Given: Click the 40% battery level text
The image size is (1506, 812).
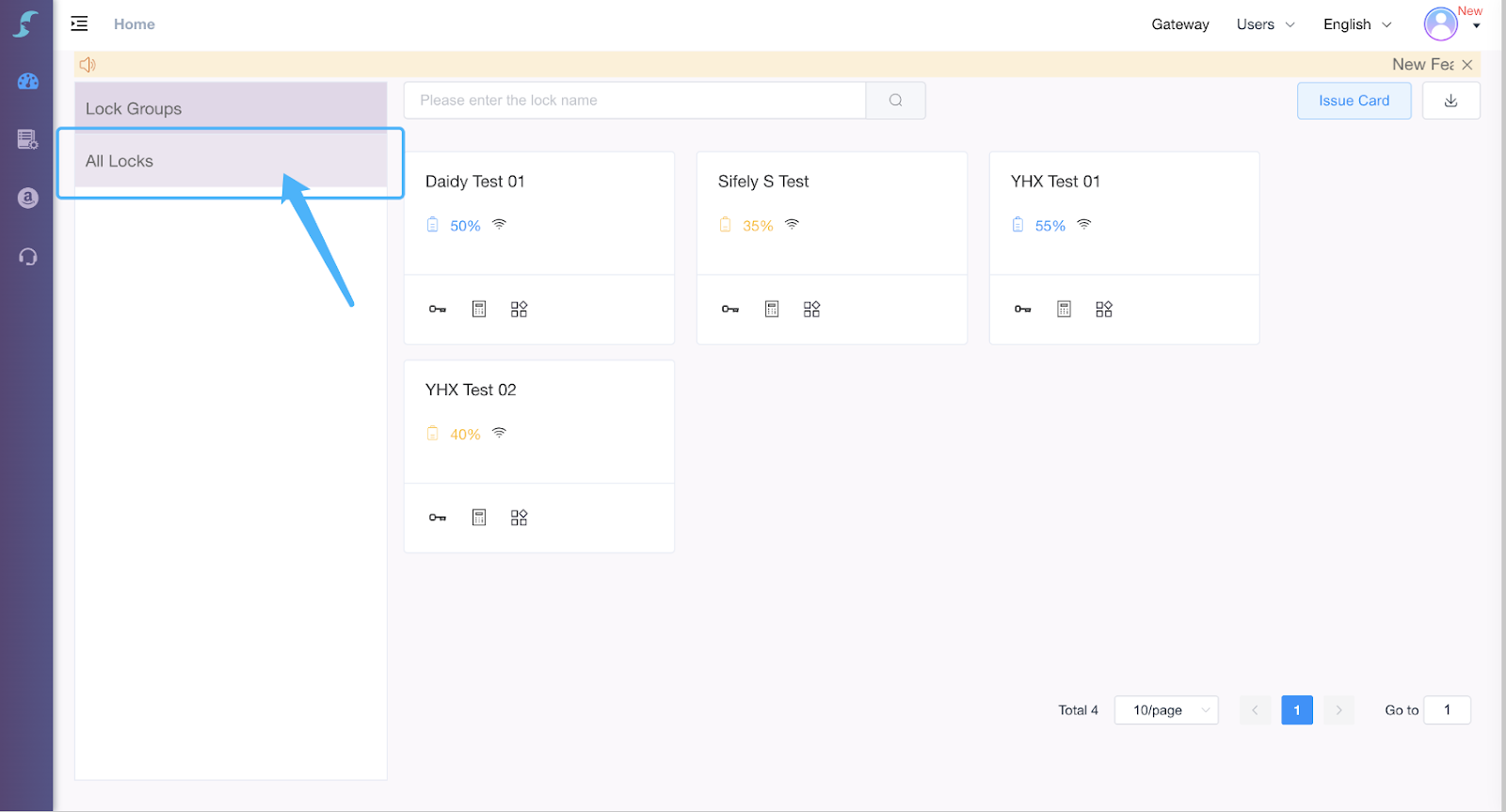Looking at the screenshot, I should [465, 435].
